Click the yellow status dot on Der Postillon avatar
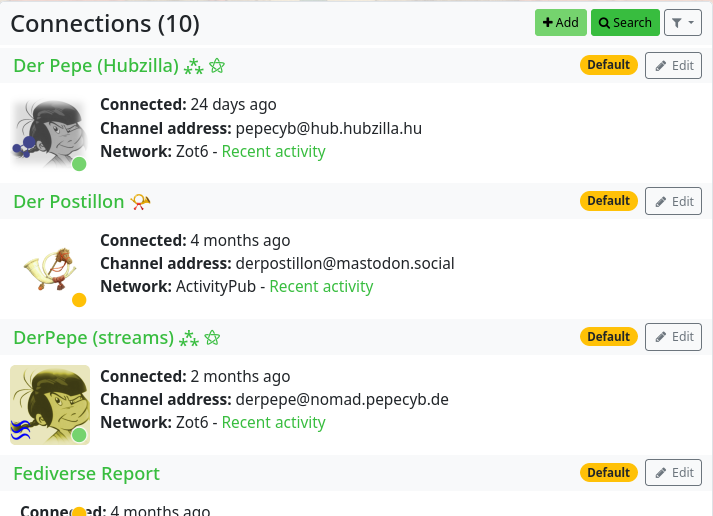Screen dimensions: 713x516 [x=79, y=300]
